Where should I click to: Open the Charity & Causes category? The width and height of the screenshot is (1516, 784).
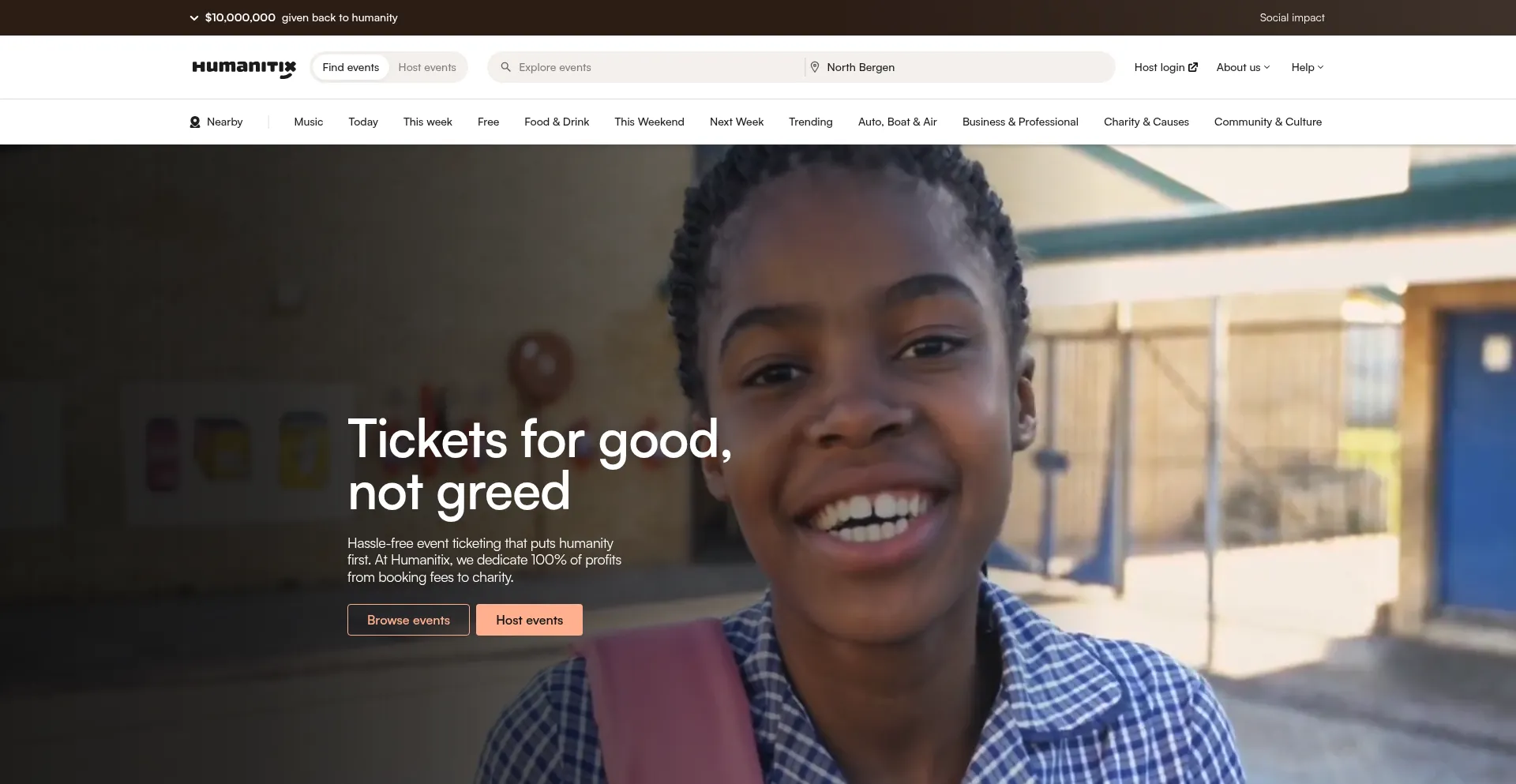tap(1146, 122)
